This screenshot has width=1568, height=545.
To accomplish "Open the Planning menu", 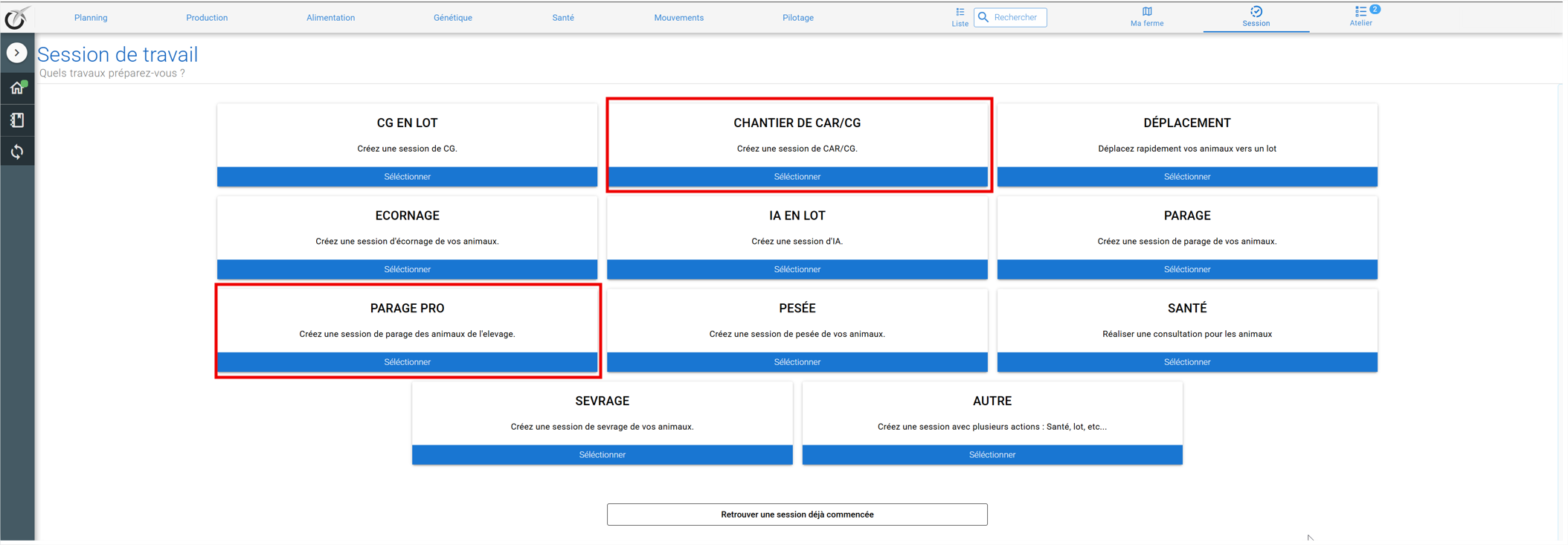I will 91,18.
